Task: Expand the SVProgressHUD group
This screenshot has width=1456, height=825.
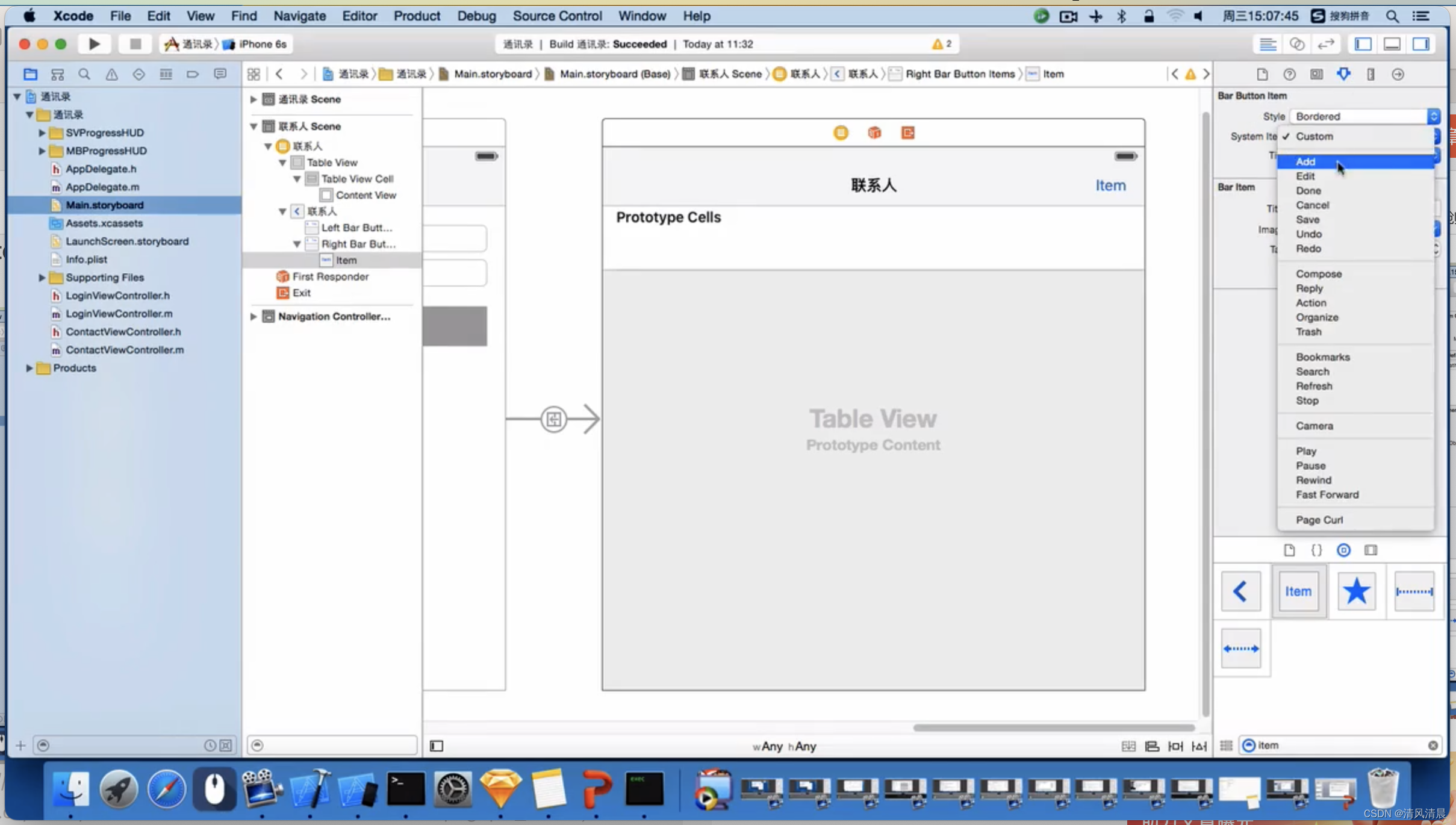Action: tap(42, 132)
